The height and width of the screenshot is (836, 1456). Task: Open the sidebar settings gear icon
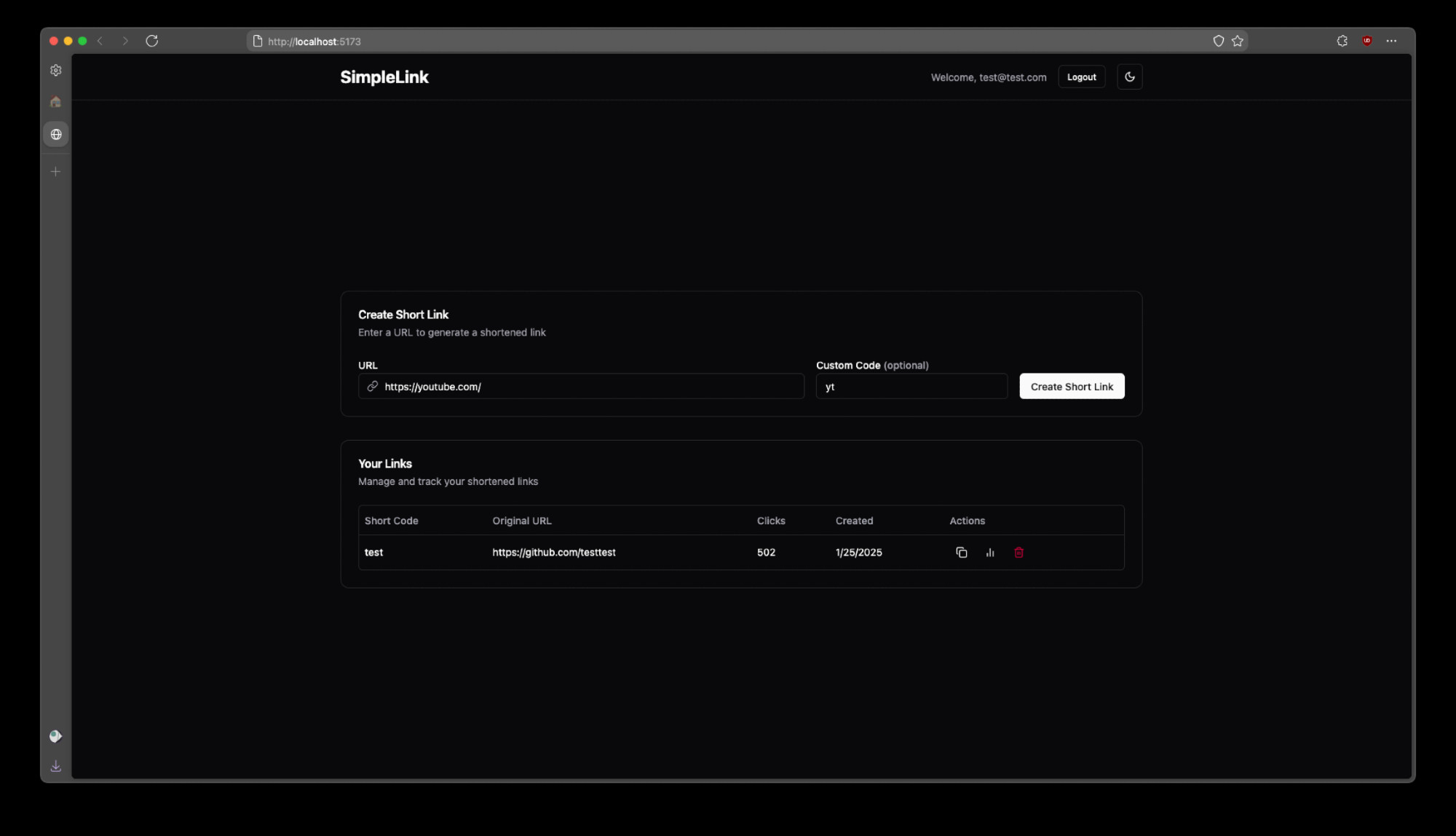[56, 71]
